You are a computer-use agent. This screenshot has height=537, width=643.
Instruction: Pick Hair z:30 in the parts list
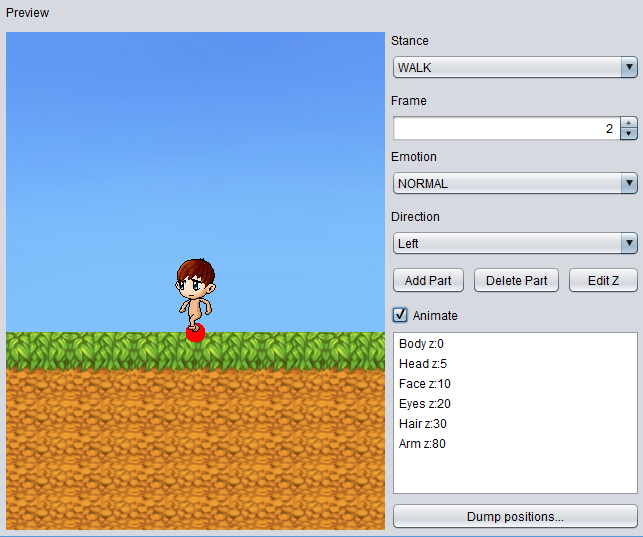coord(424,424)
